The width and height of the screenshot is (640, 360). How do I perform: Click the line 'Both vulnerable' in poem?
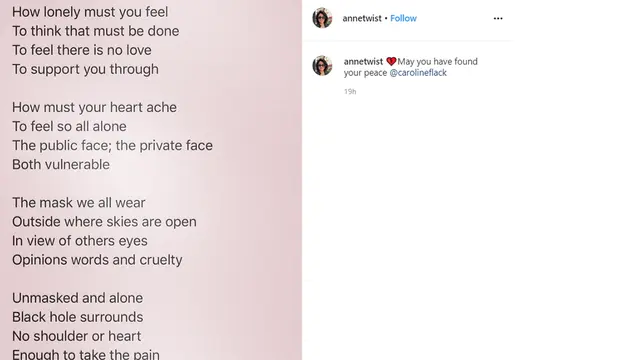(x=61, y=164)
